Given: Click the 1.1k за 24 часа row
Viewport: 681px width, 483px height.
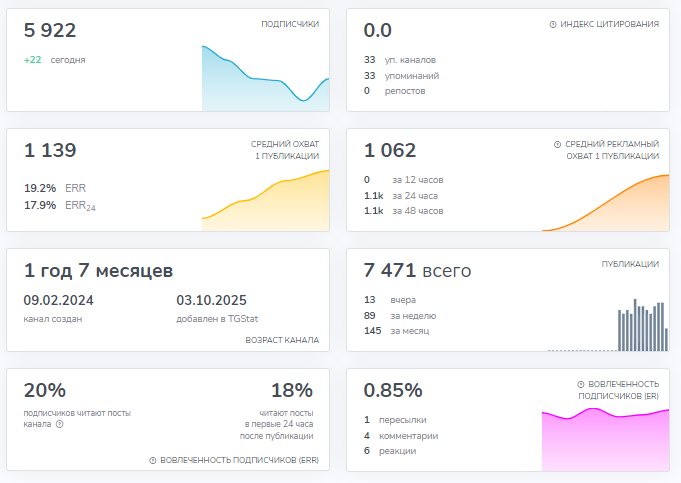Looking at the screenshot, I should 401,195.
